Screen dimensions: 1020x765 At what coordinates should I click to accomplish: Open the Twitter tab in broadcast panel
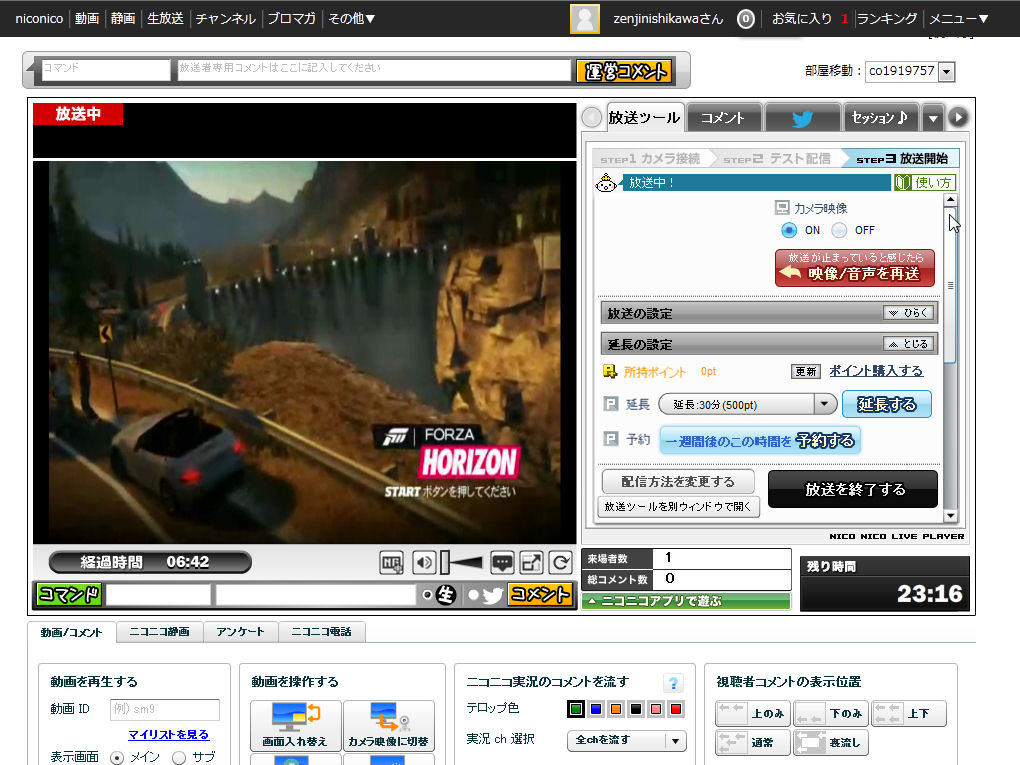(x=802, y=118)
